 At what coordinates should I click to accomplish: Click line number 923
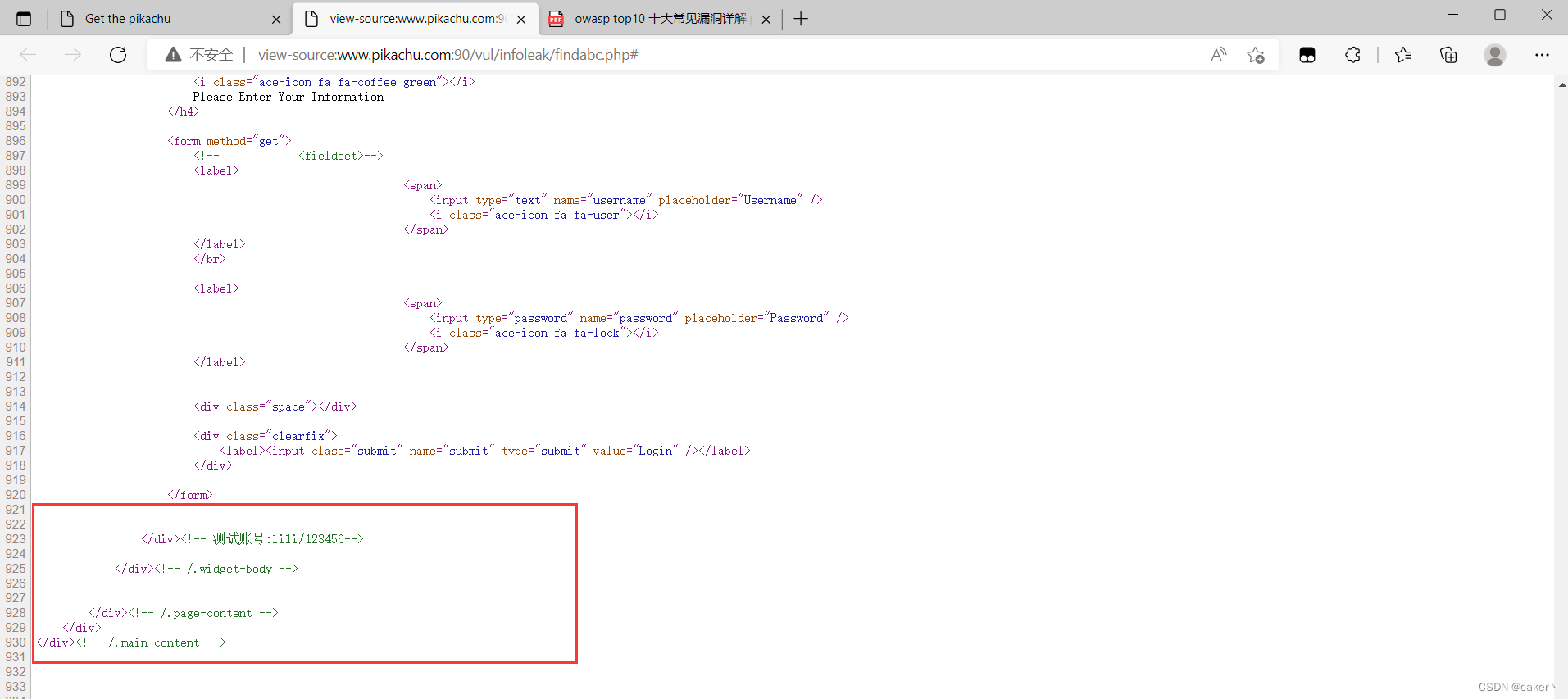[x=16, y=539]
